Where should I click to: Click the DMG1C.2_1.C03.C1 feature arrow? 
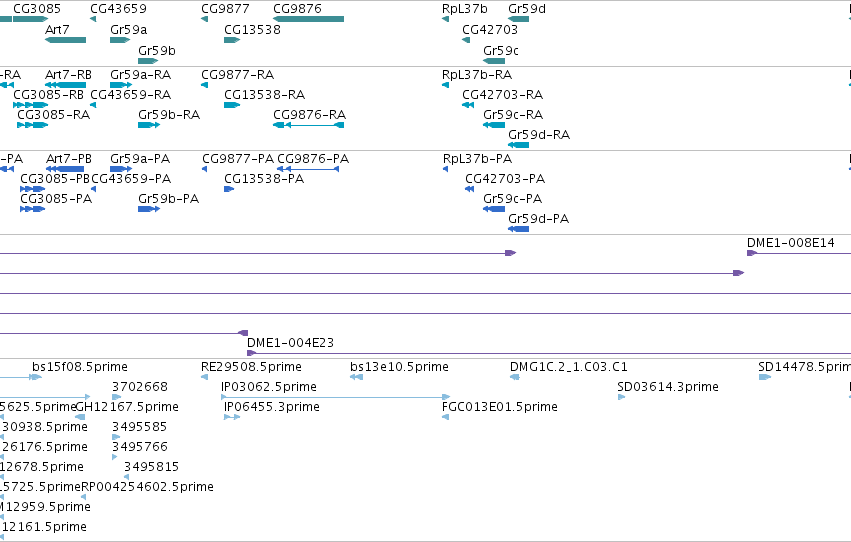tap(515, 377)
